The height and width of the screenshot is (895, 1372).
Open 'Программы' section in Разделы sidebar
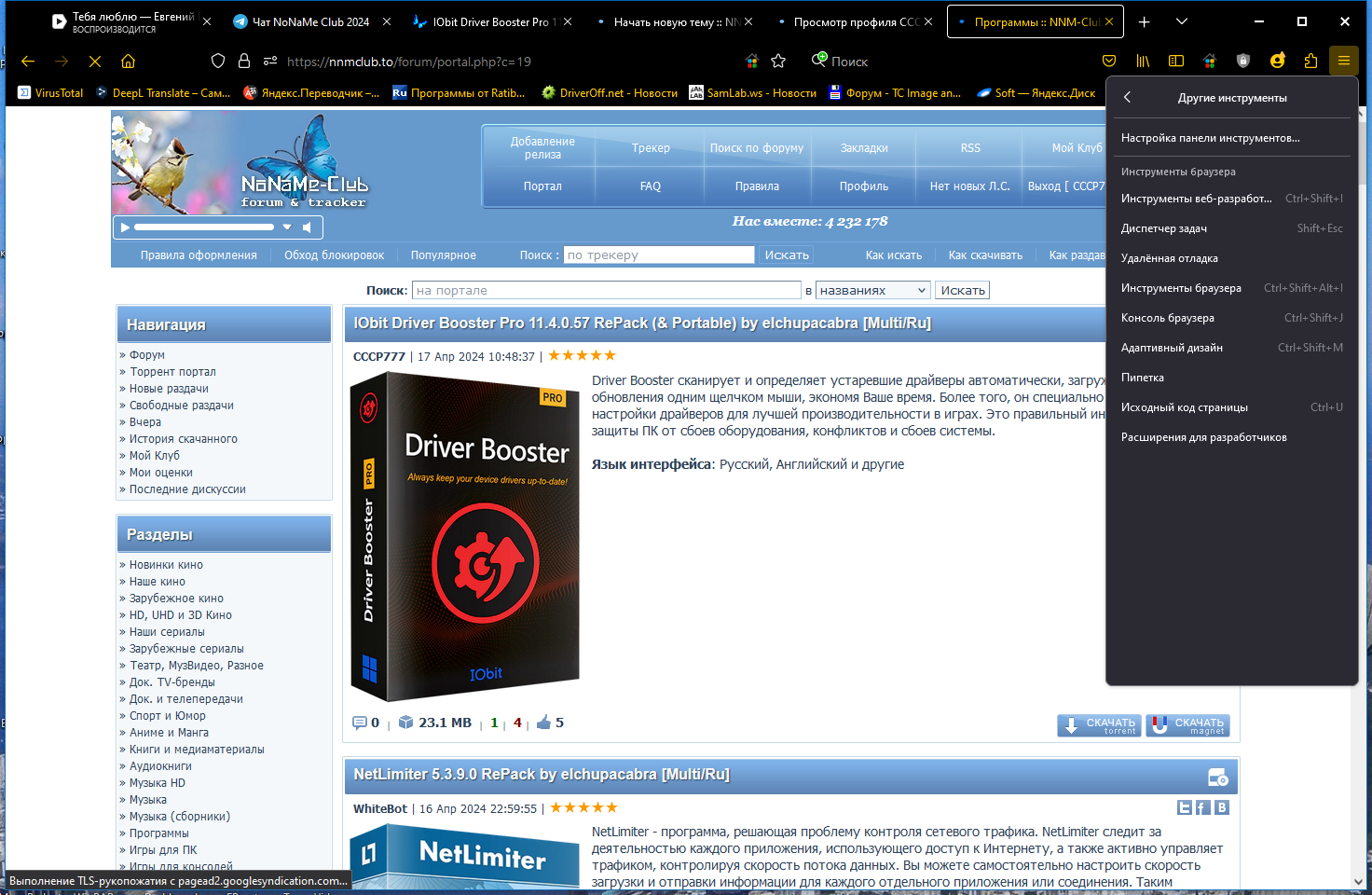point(159,833)
